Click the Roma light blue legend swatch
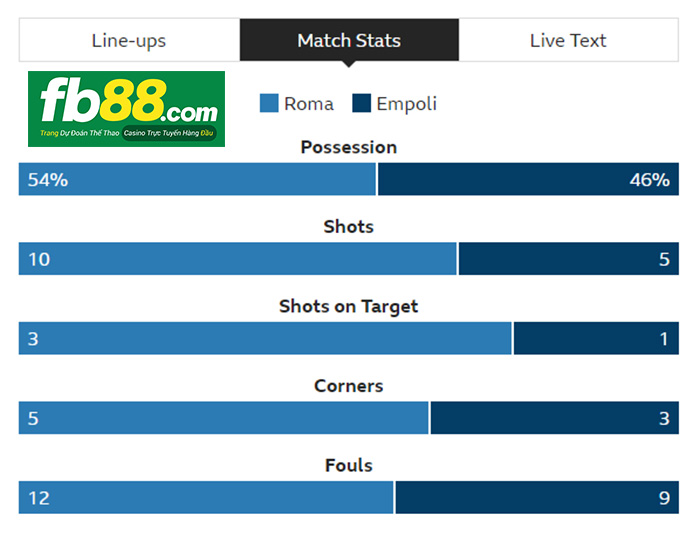This screenshot has width=700, height=536. pyautogui.click(x=269, y=103)
